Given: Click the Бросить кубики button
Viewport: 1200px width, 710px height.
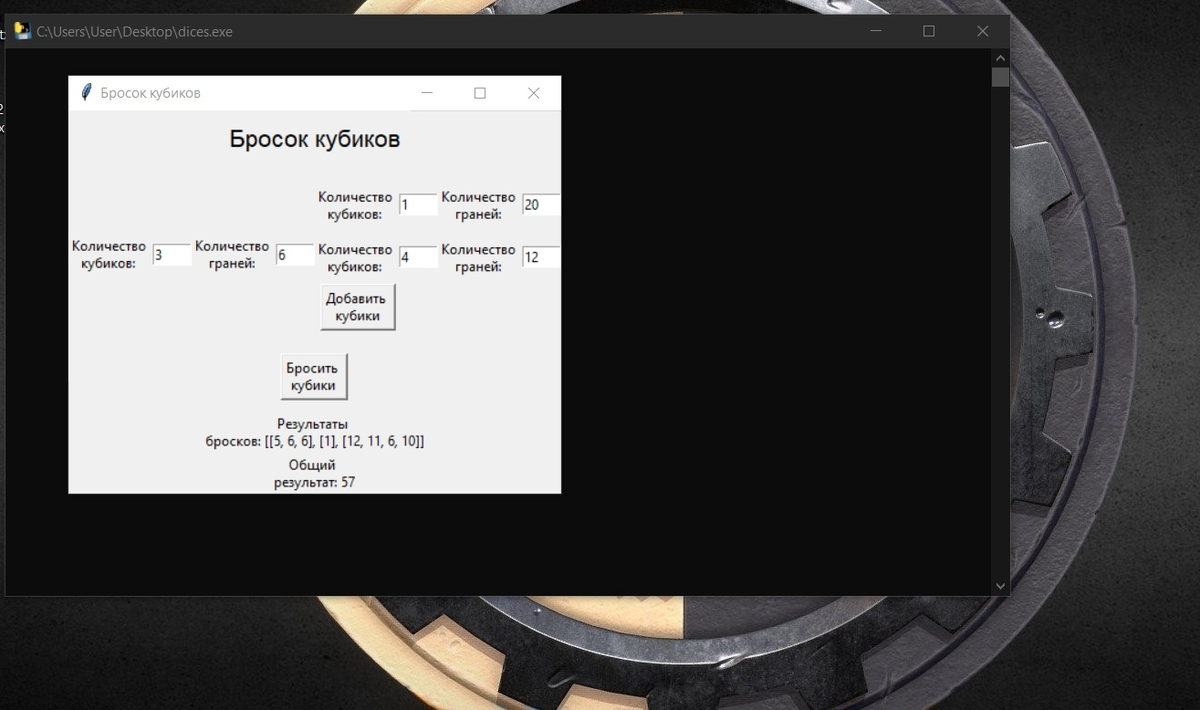Looking at the screenshot, I should coord(313,377).
